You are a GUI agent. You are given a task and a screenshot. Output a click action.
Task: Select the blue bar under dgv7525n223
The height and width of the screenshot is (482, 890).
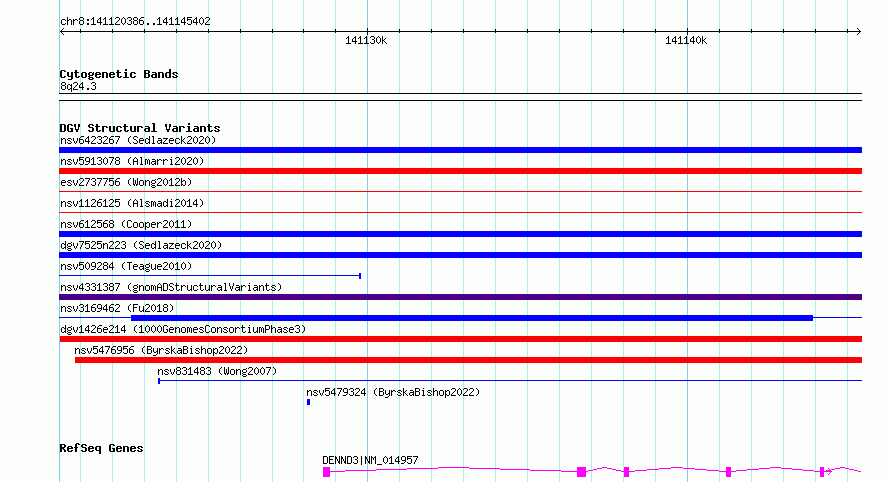pyautogui.click(x=460, y=255)
